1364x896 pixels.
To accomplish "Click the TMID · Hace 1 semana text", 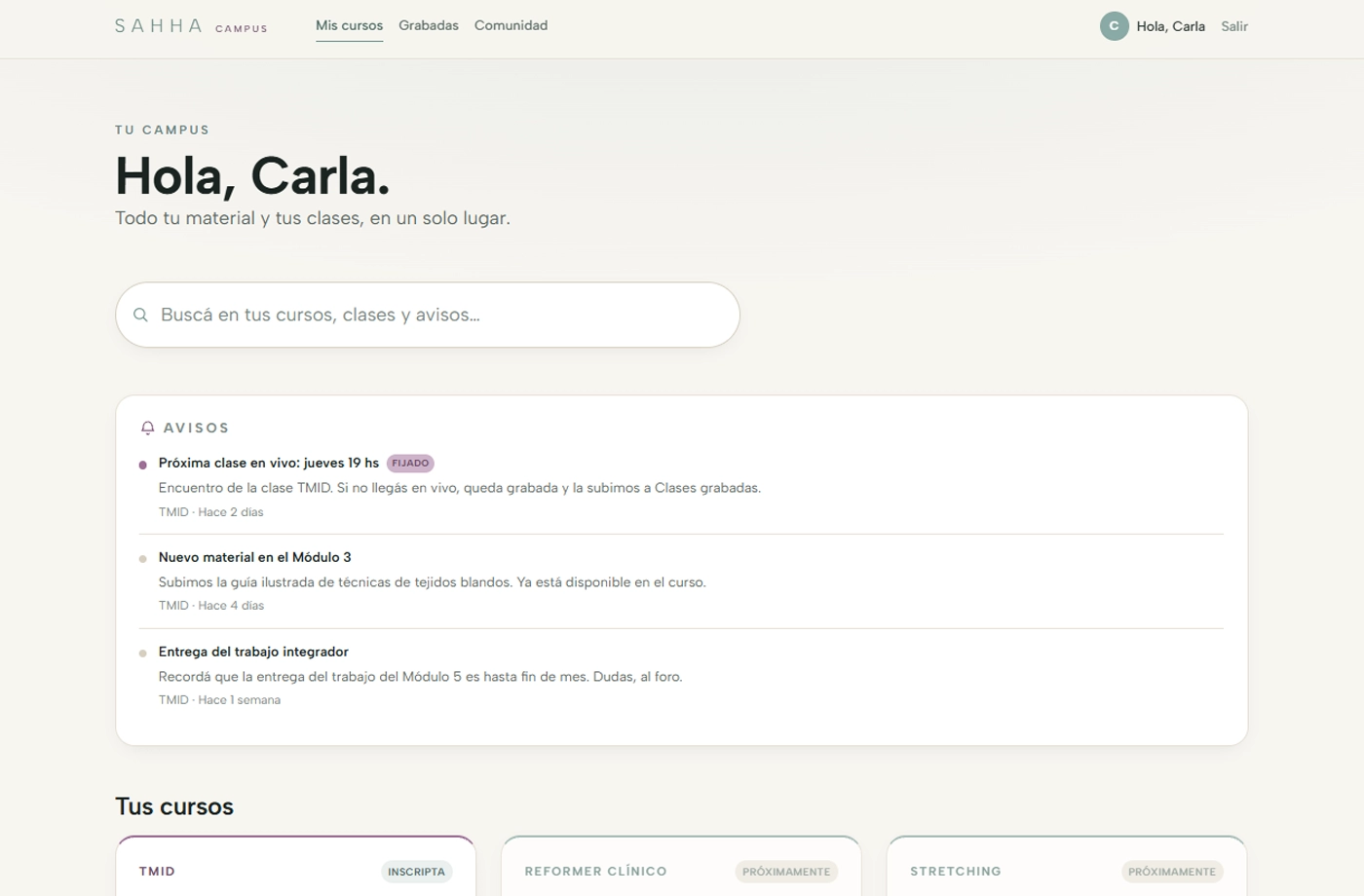I will pyautogui.click(x=219, y=700).
